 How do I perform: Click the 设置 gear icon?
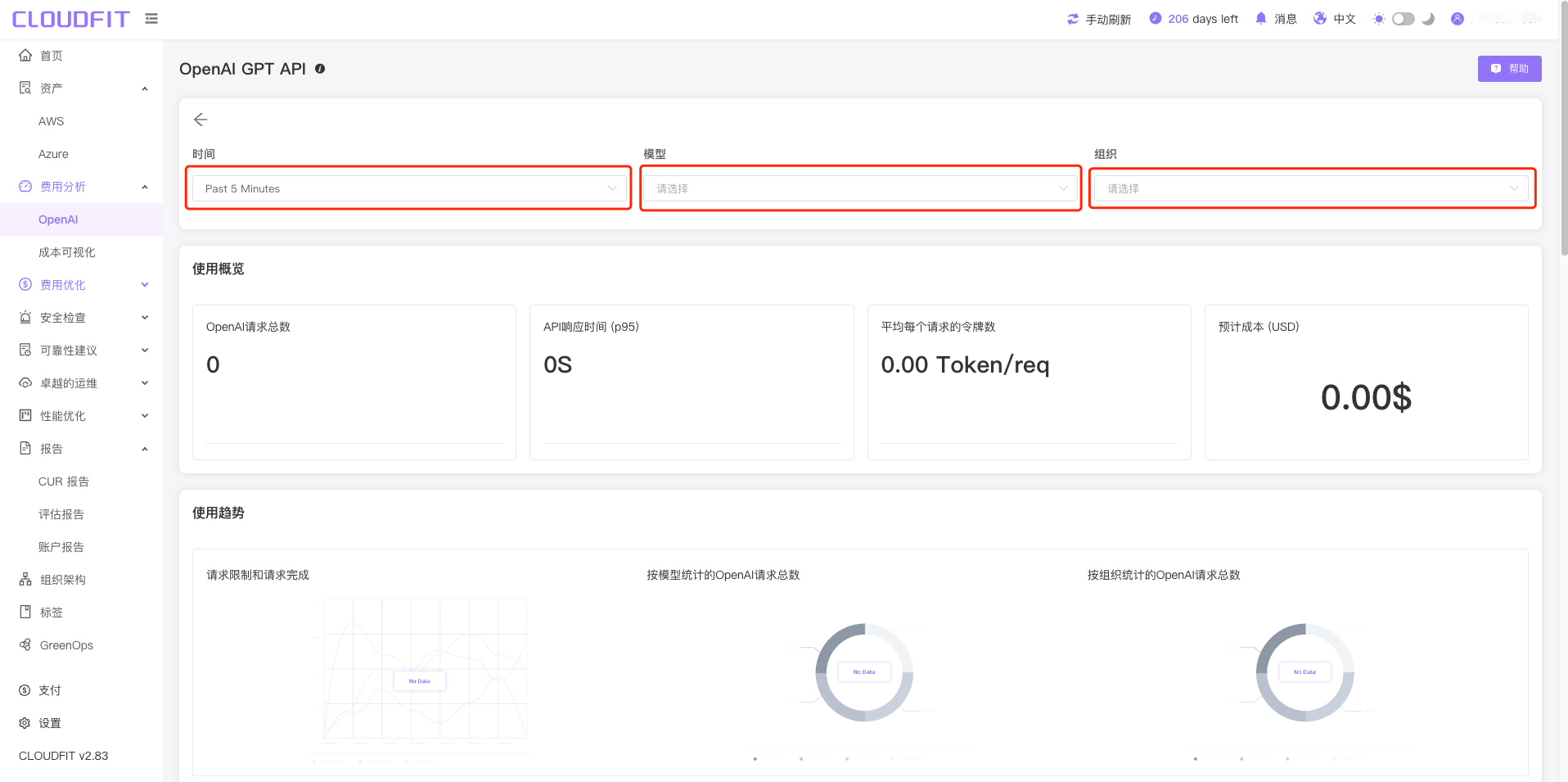coord(25,723)
